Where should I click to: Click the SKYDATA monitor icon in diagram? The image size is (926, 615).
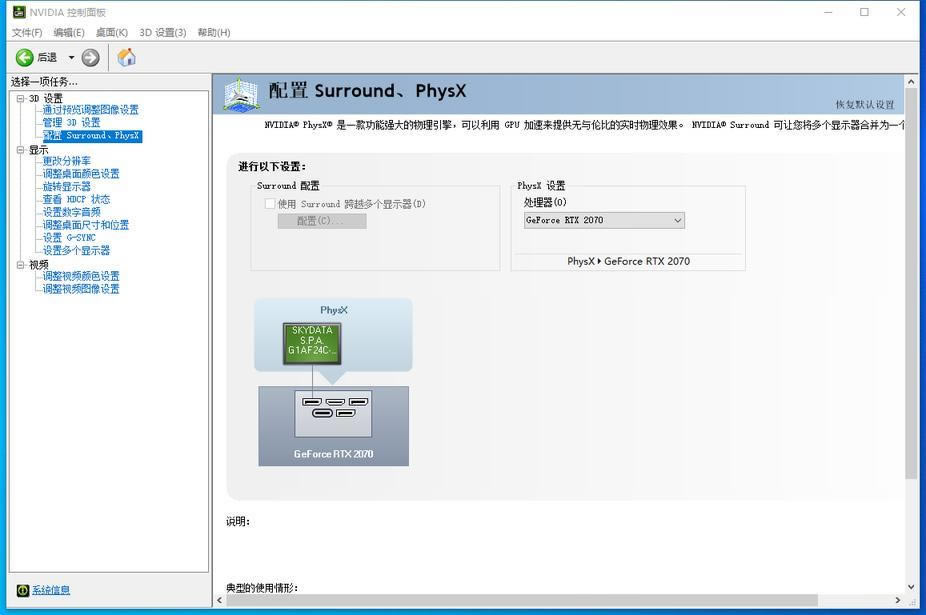pyautogui.click(x=312, y=343)
